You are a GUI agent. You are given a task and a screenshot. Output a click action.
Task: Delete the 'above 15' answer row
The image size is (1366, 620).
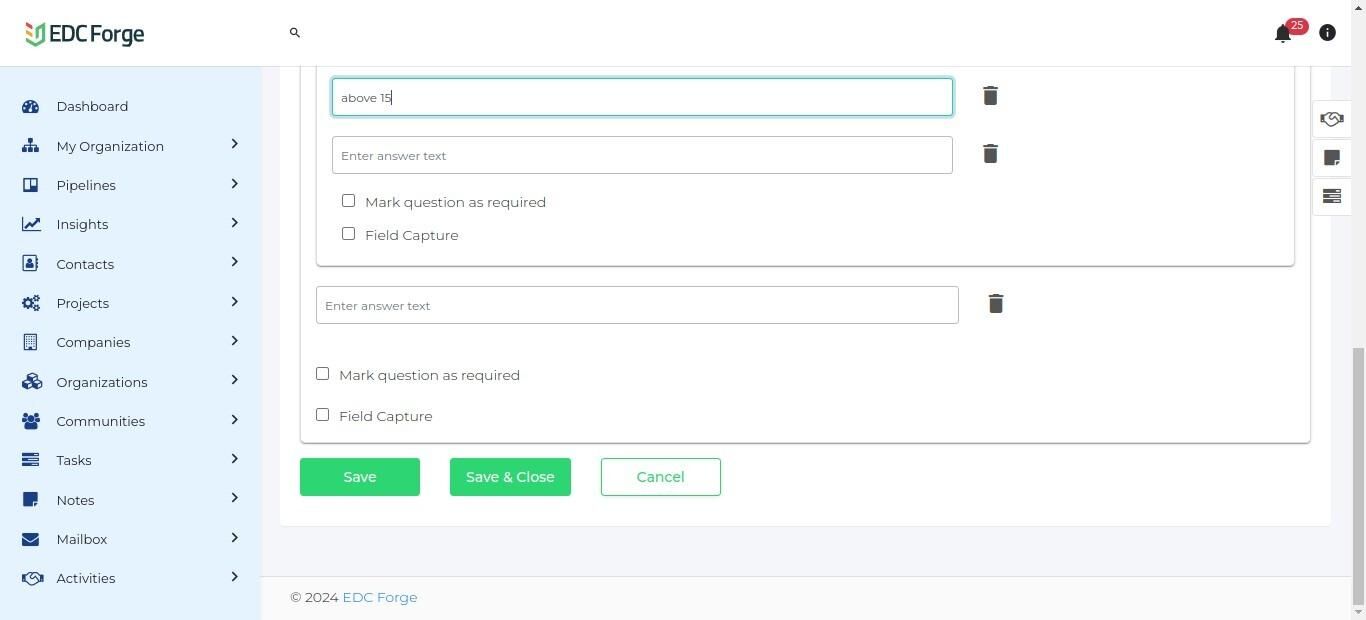(990, 96)
